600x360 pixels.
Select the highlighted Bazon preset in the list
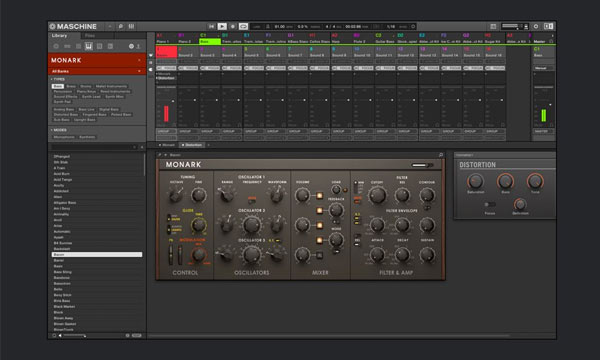click(x=97, y=254)
